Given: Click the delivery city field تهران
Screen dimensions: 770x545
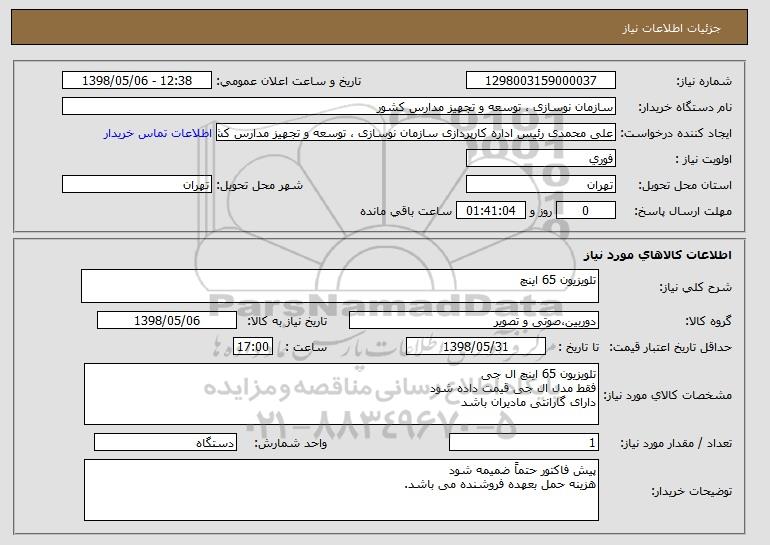Looking at the screenshot, I should 137,185.
